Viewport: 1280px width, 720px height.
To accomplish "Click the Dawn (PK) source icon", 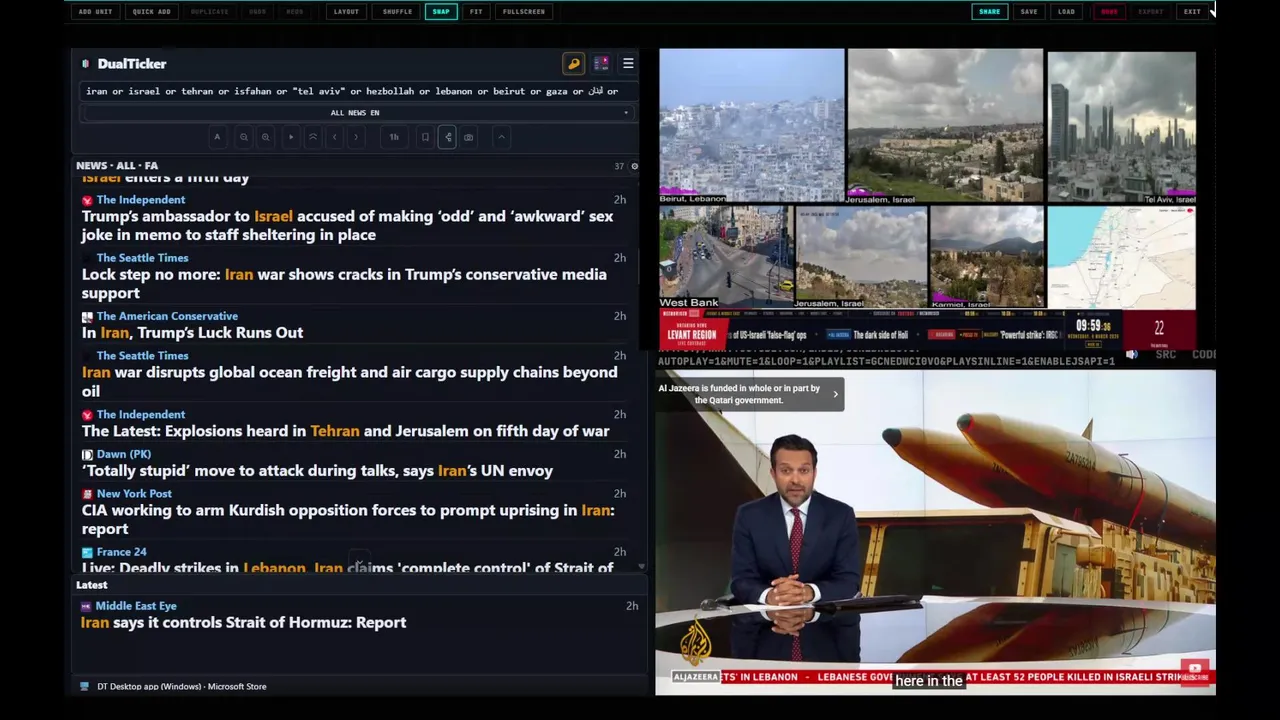I will click(87, 454).
